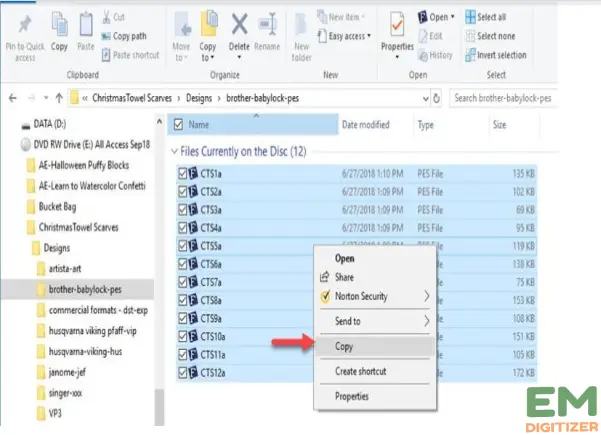Expand the address bar history dropdown
Image resolution: width=601 pixels, height=435 pixels.
coord(425,99)
